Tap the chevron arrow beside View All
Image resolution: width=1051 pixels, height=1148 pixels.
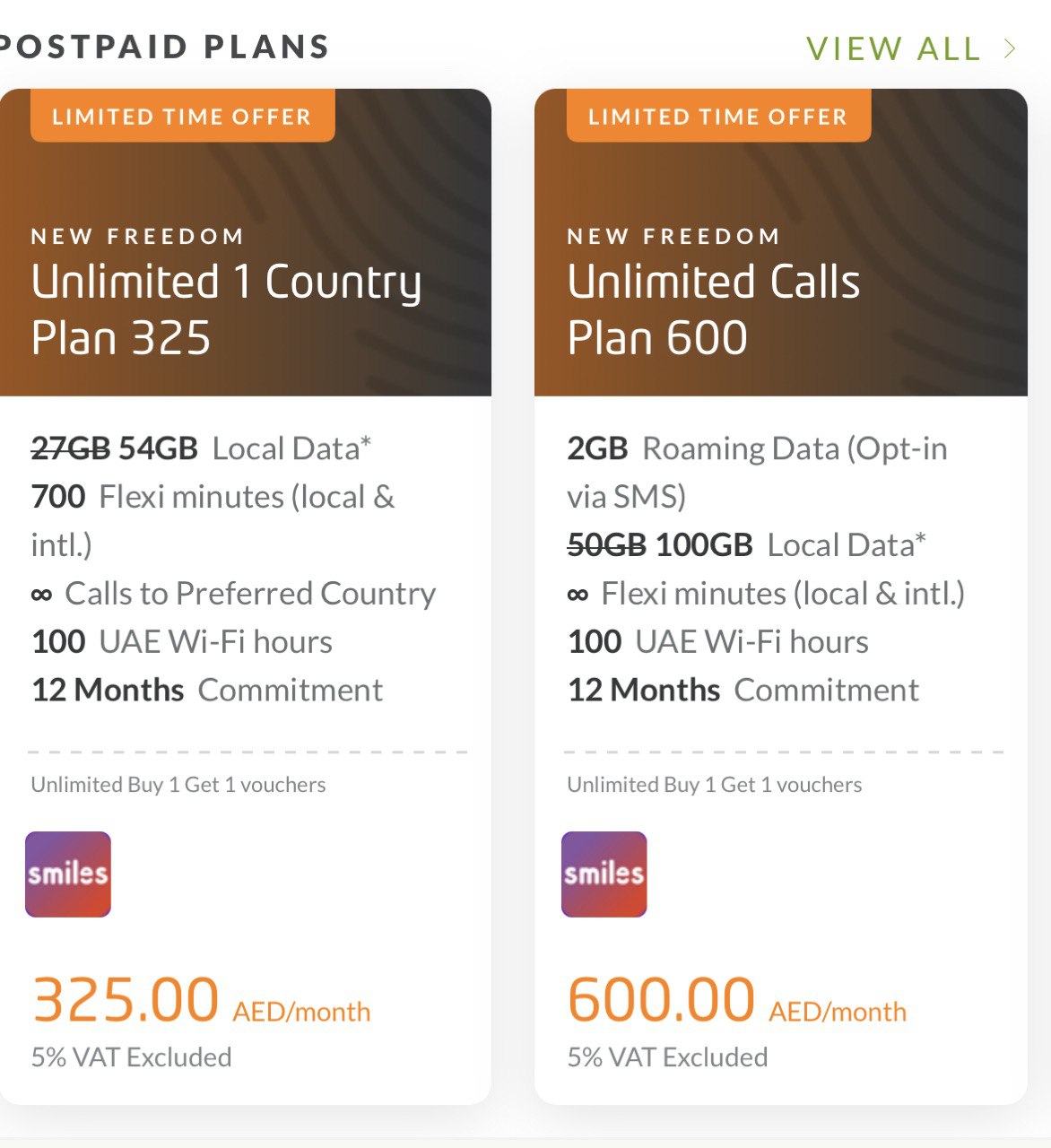(1011, 48)
